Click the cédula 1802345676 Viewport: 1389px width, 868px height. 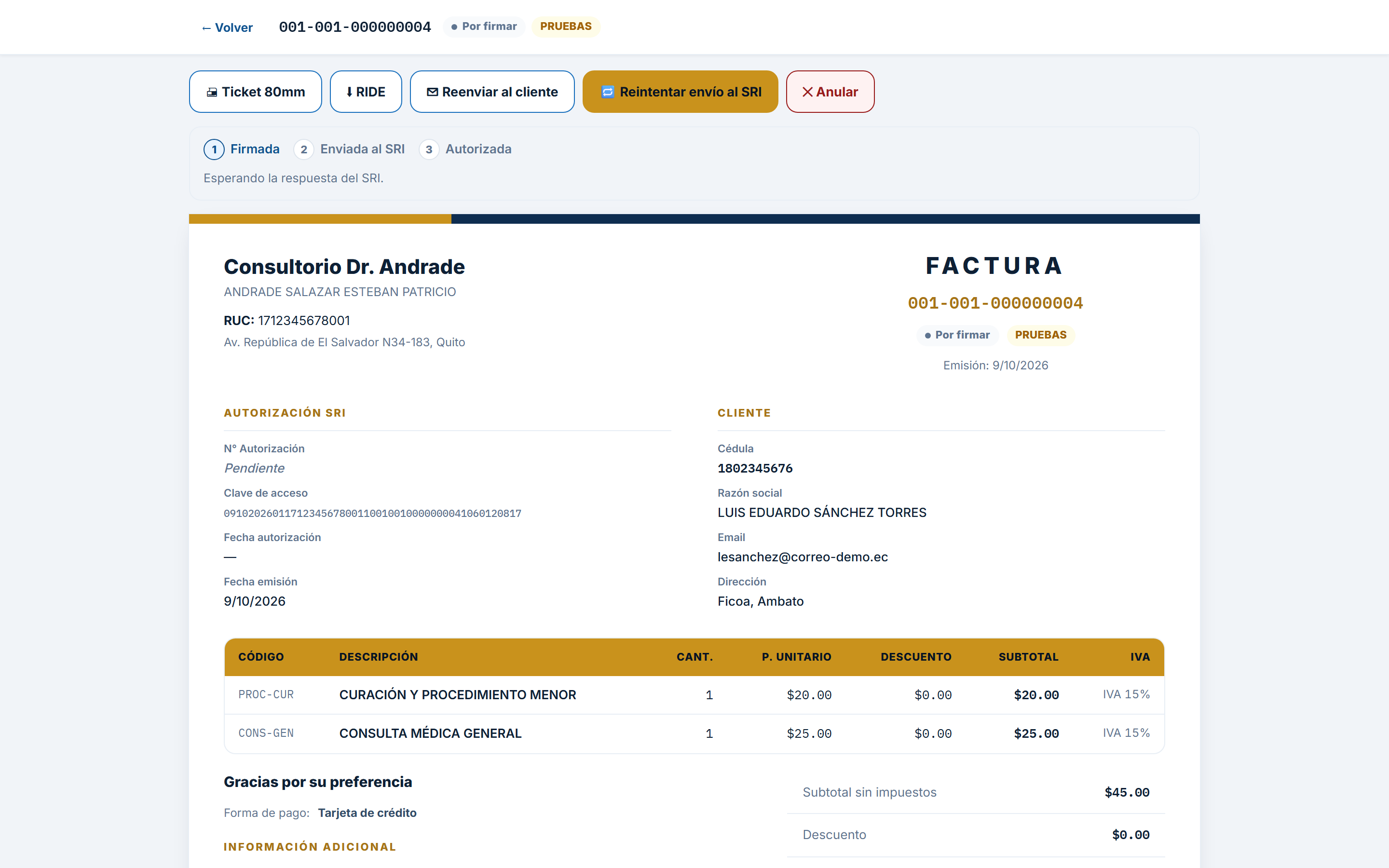click(755, 468)
